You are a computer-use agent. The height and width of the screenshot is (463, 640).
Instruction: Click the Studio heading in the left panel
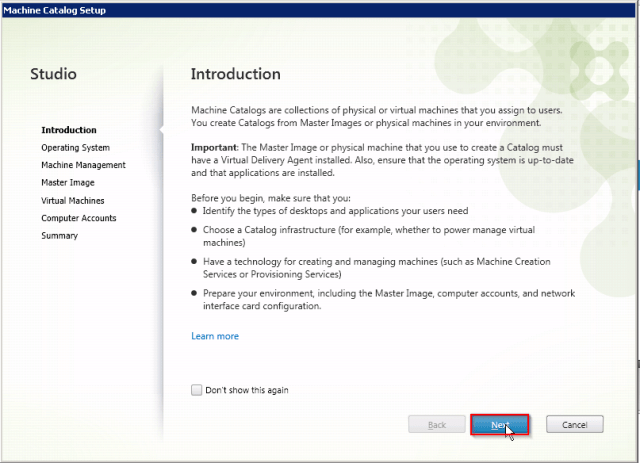[x=53, y=74]
